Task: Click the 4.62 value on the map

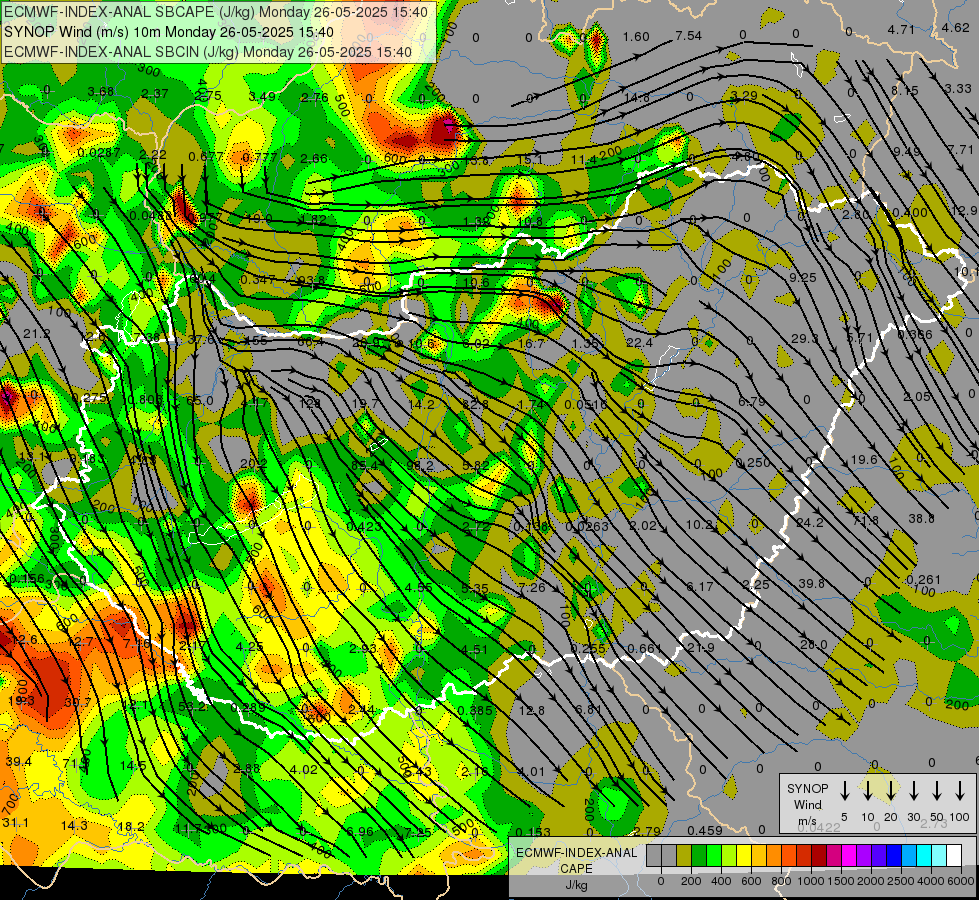Action: [955, 27]
